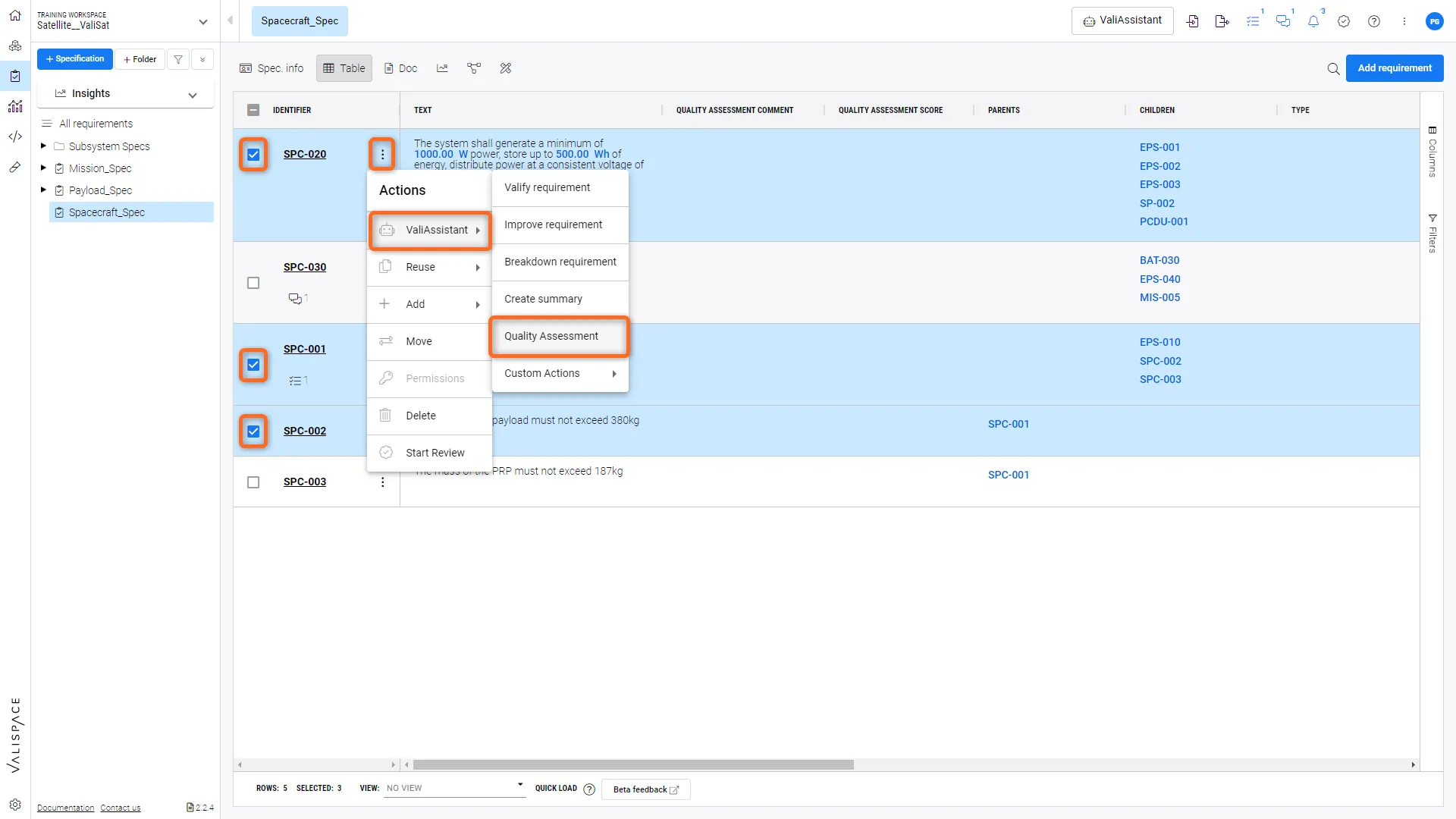Click the search magnifier icon
This screenshot has height=819, width=1456.
pos(1333,68)
